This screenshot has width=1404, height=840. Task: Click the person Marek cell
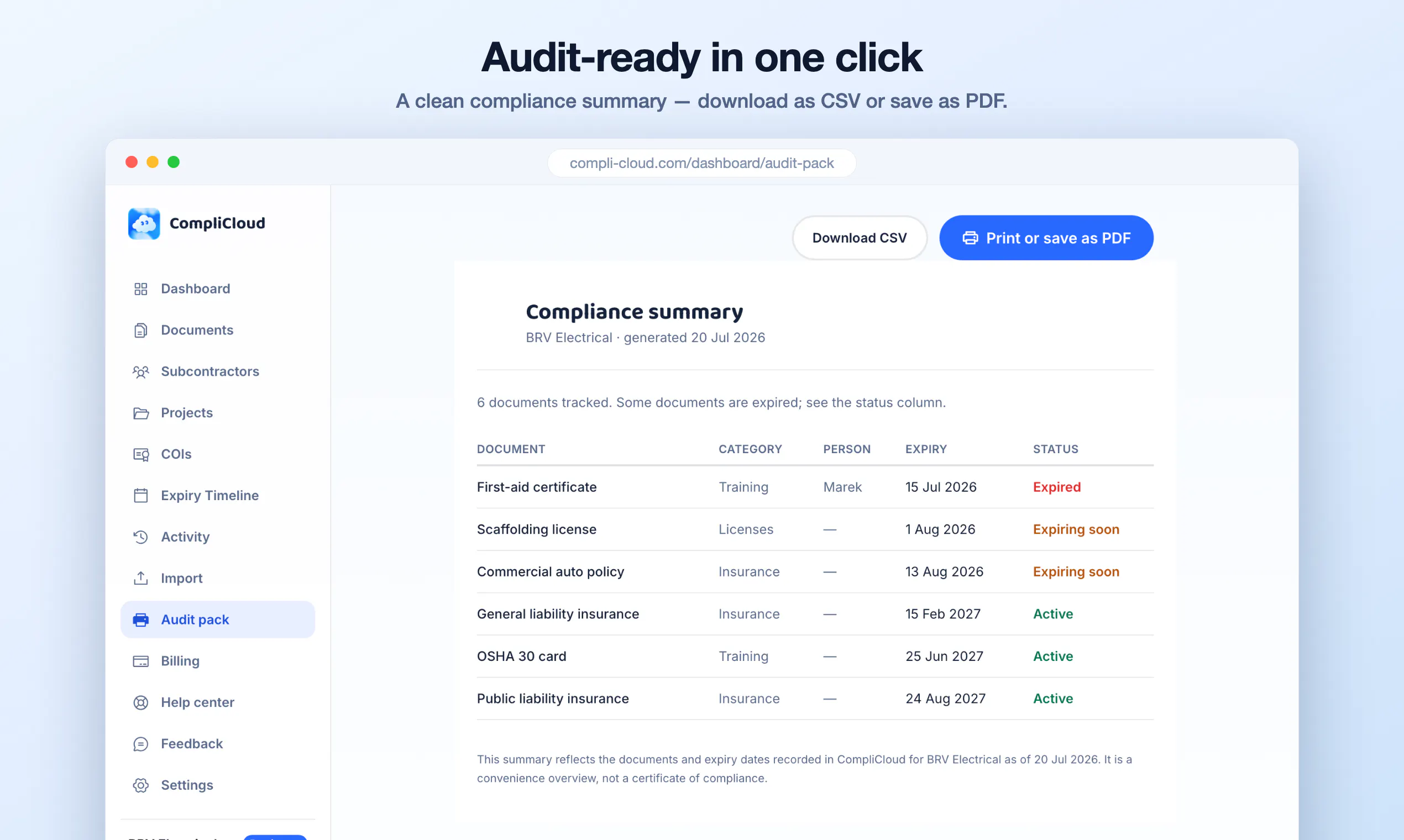pyautogui.click(x=842, y=487)
